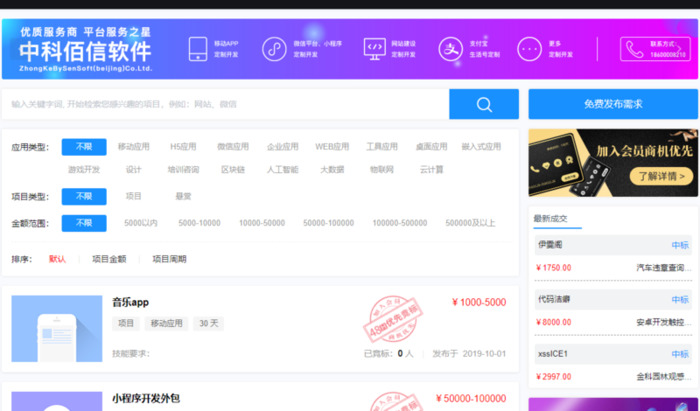
Task: Filter by 云计算 application type
Action: coord(431,170)
